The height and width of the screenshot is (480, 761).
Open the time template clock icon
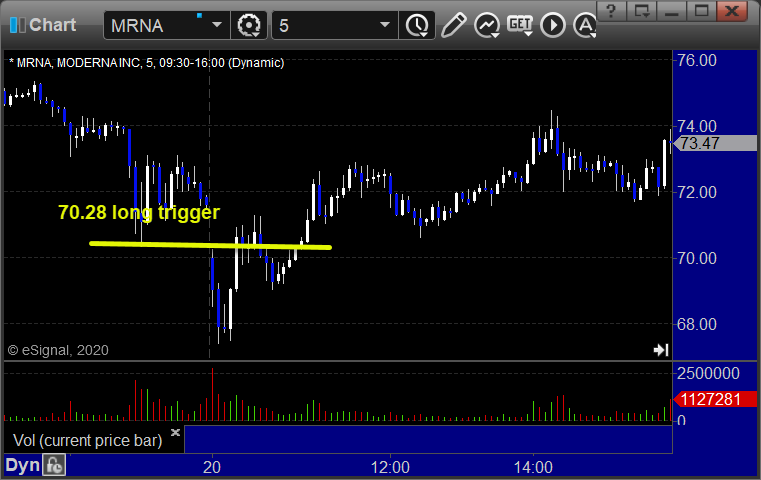[x=417, y=25]
